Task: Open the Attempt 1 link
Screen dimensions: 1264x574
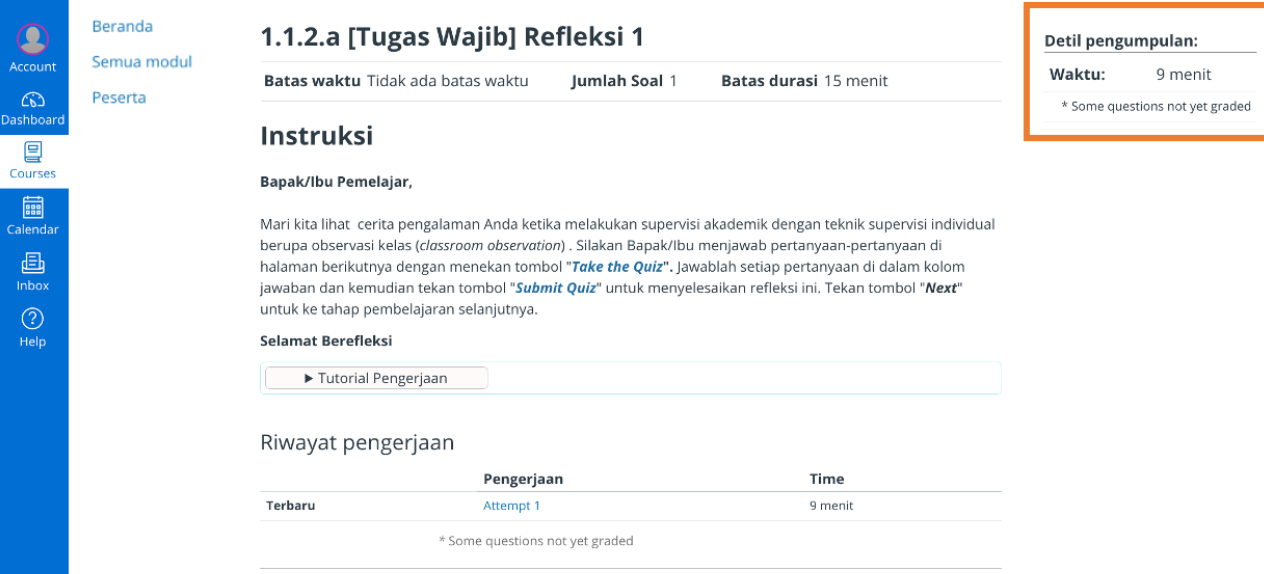Action: pyautogui.click(x=511, y=506)
